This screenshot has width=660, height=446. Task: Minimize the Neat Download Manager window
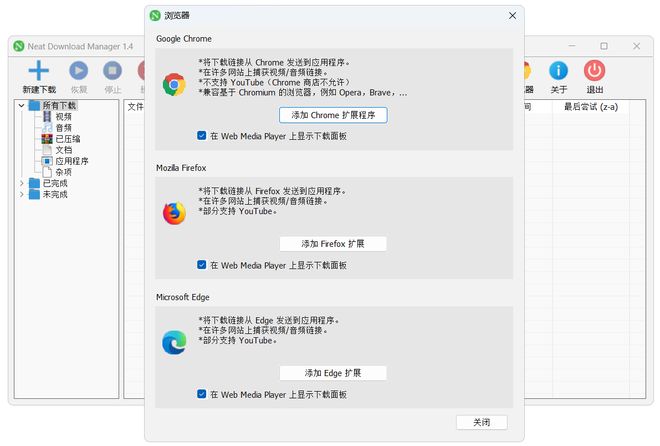pyautogui.click(x=572, y=46)
